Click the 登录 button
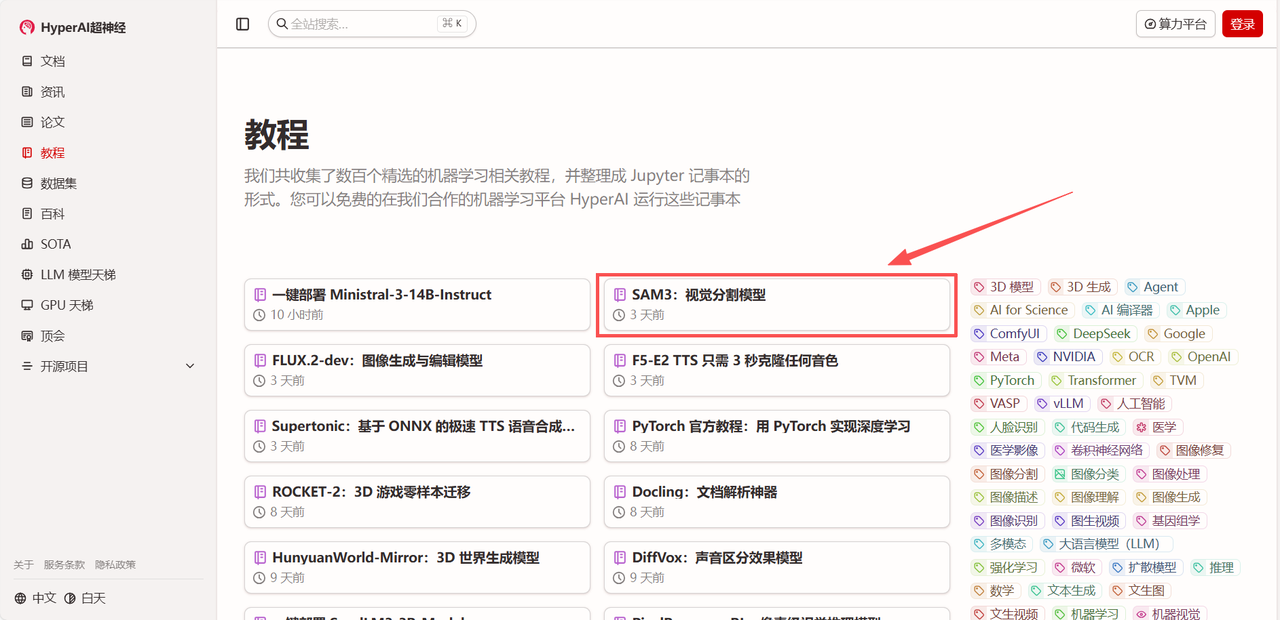 1242,24
